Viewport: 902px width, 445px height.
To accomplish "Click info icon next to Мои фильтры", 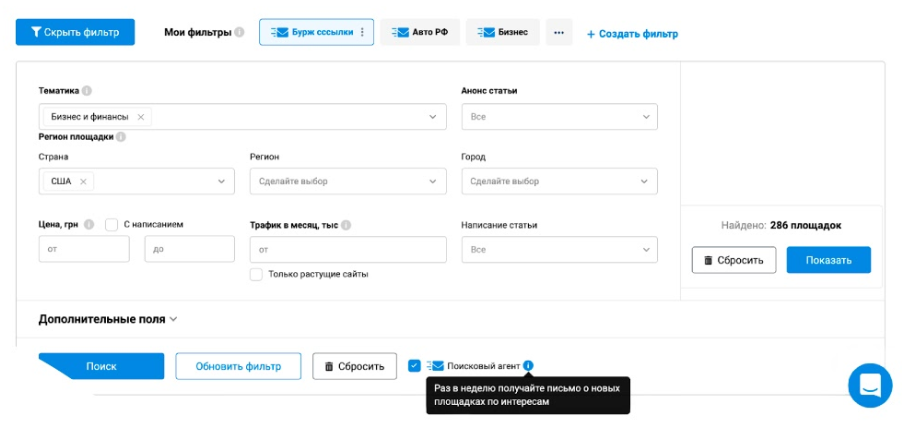I will coord(239,33).
